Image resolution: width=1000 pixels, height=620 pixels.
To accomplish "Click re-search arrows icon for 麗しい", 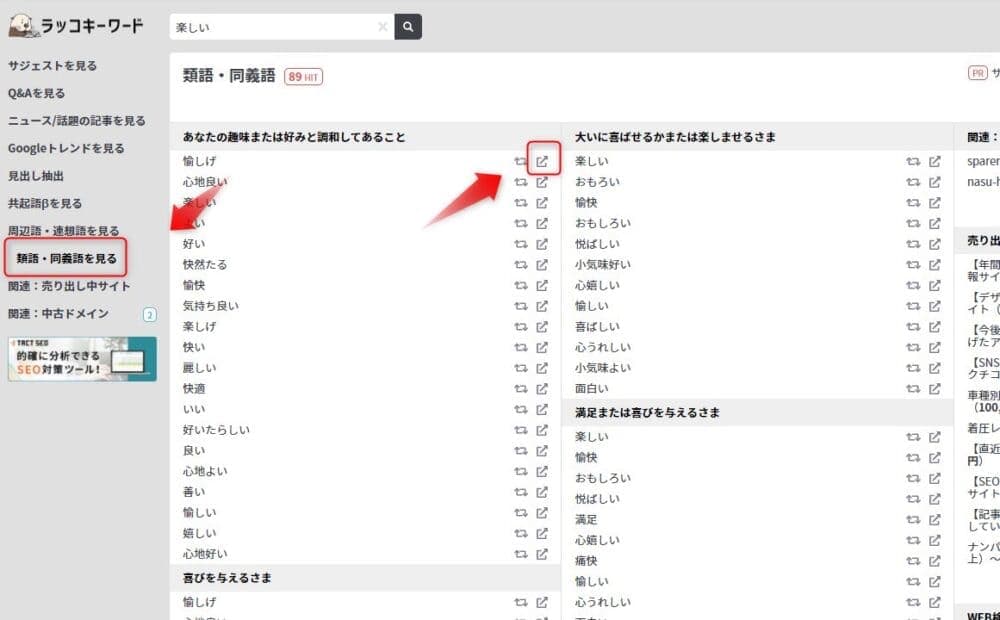I will point(521,368).
